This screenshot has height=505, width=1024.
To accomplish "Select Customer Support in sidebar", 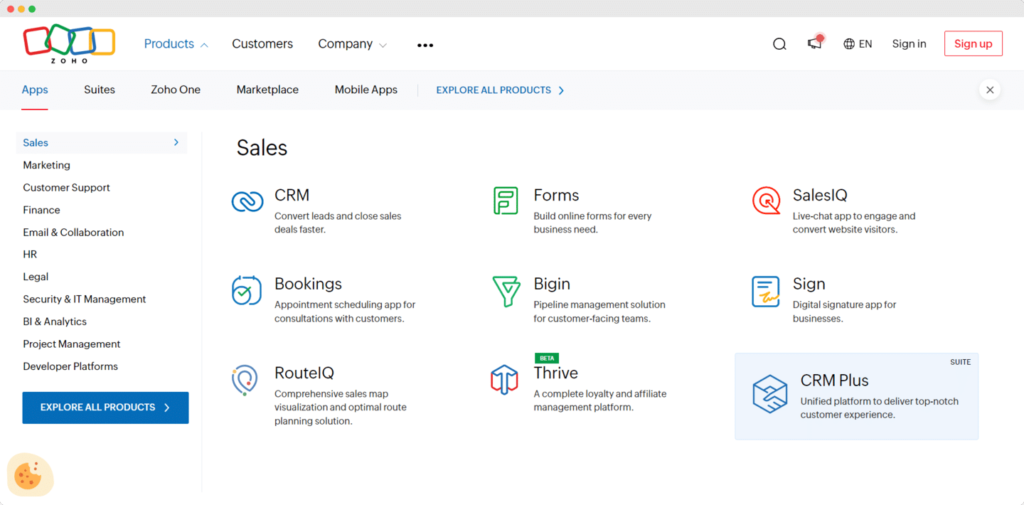I will tap(66, 188).
